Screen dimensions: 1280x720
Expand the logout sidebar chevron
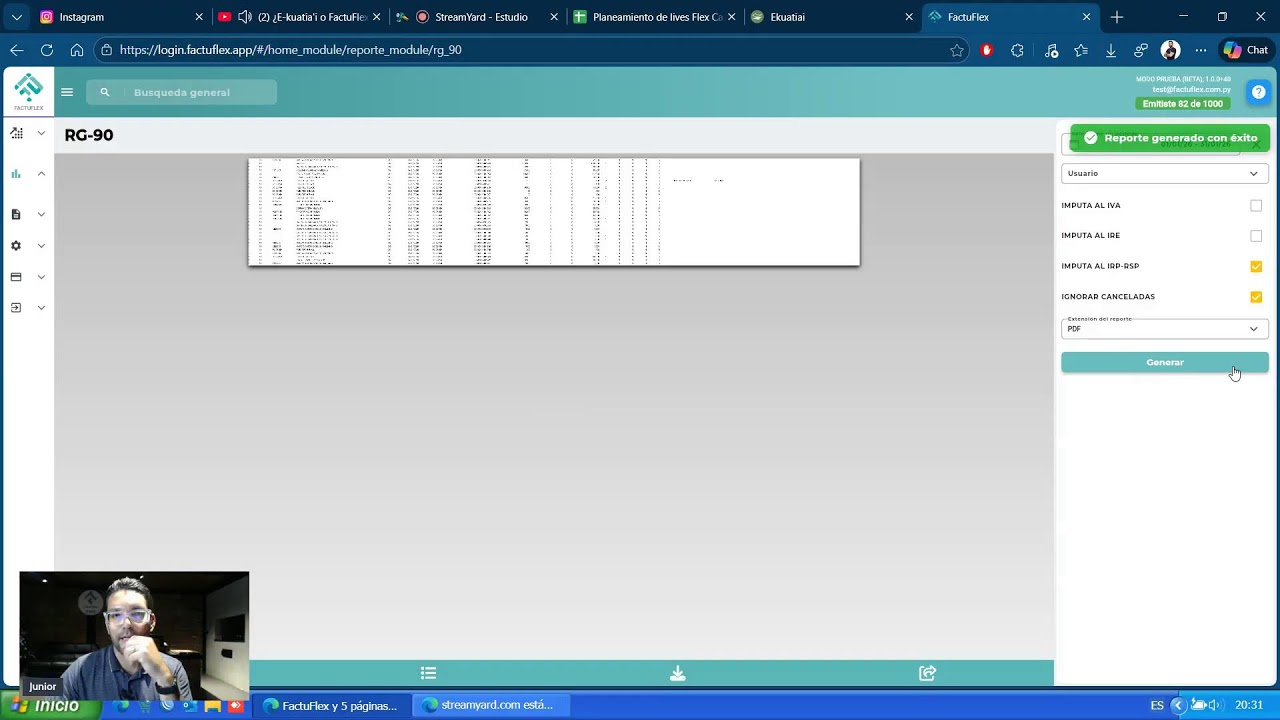coord(41,308)
